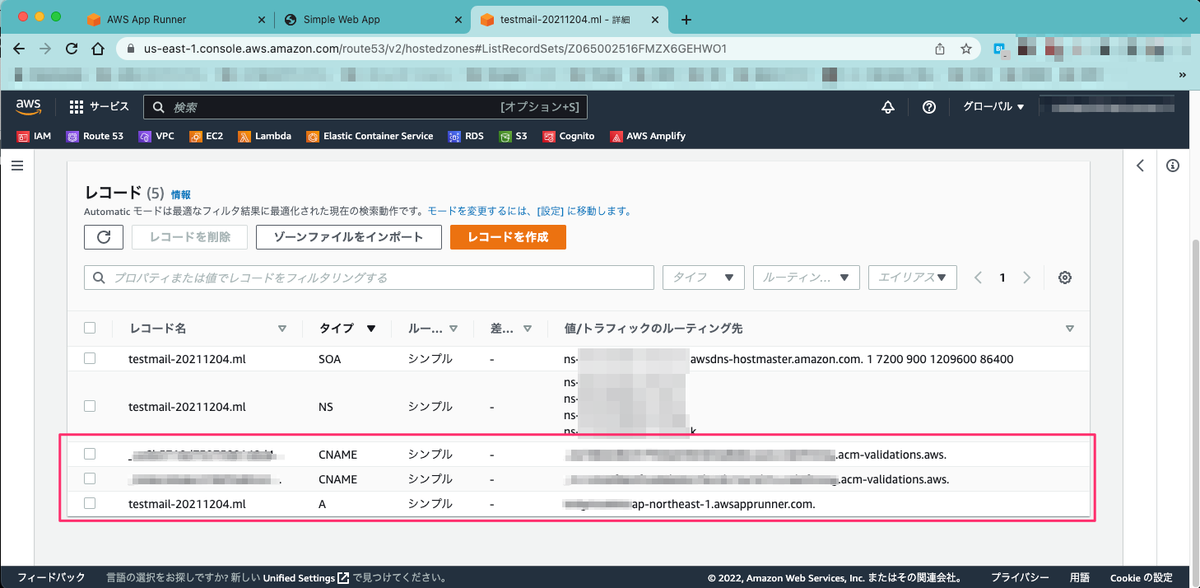The width and height of the screenshot is (1200, 588).
Task: Open the ルーティン filter dropdown
Action: [806, 278]
